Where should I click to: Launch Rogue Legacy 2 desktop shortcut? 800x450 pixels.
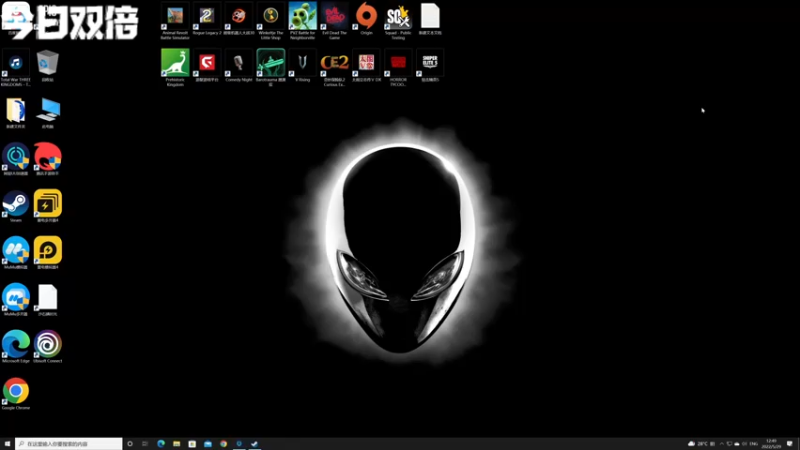click(207, 19)
